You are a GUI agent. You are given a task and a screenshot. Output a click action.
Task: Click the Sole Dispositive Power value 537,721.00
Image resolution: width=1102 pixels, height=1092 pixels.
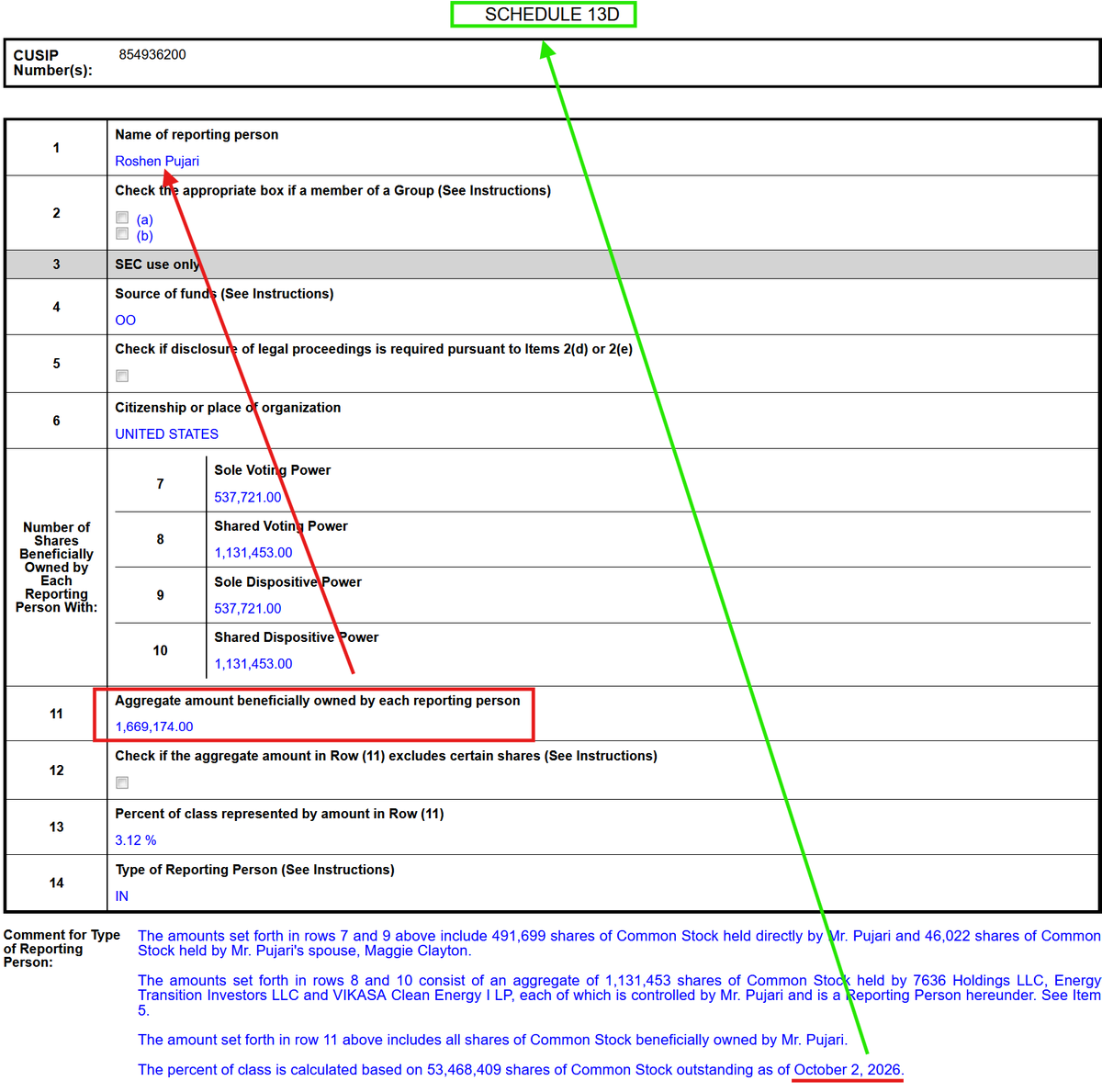[x=248, y=609]
